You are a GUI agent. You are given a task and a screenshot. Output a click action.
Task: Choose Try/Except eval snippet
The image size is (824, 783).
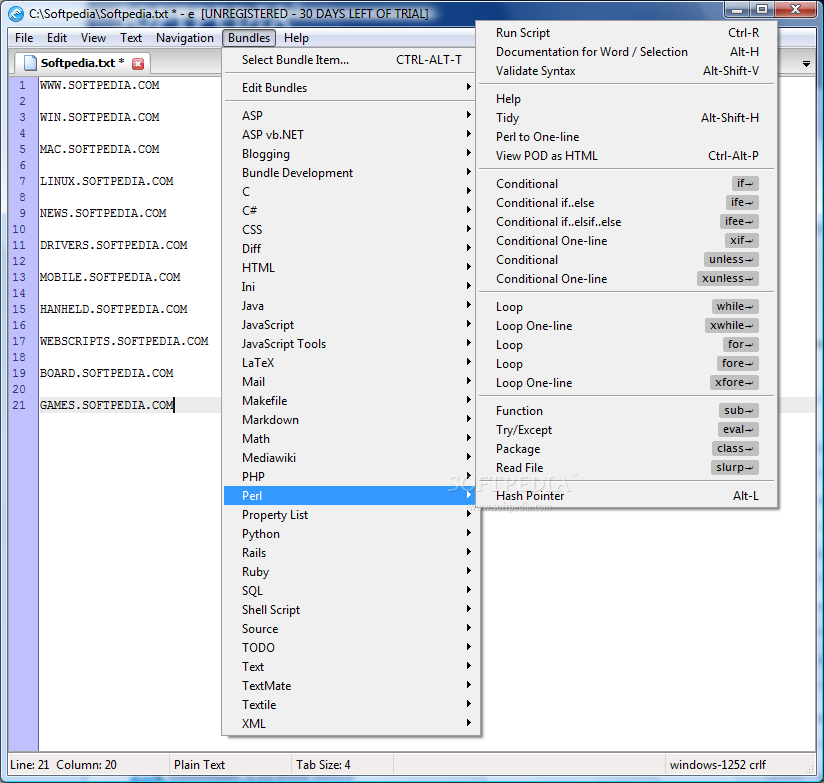(626, 430)
